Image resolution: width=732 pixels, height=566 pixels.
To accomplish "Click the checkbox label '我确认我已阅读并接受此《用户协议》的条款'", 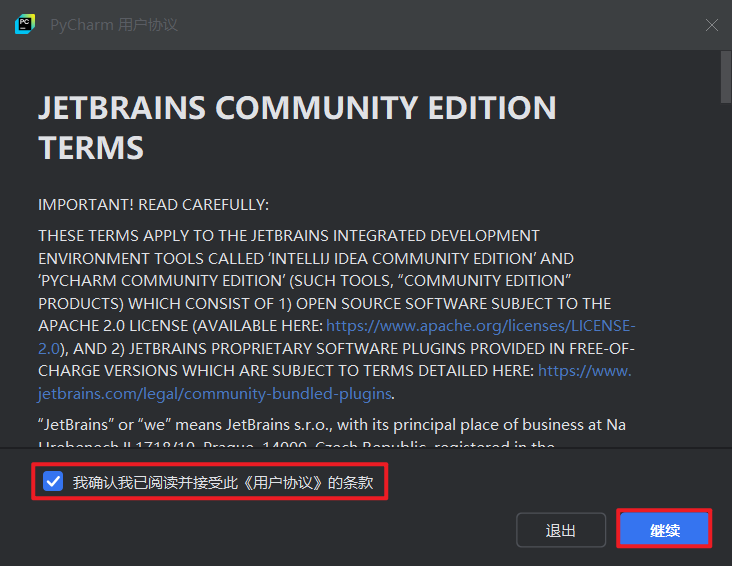I will pyautogui.click(x=223, y=482).
